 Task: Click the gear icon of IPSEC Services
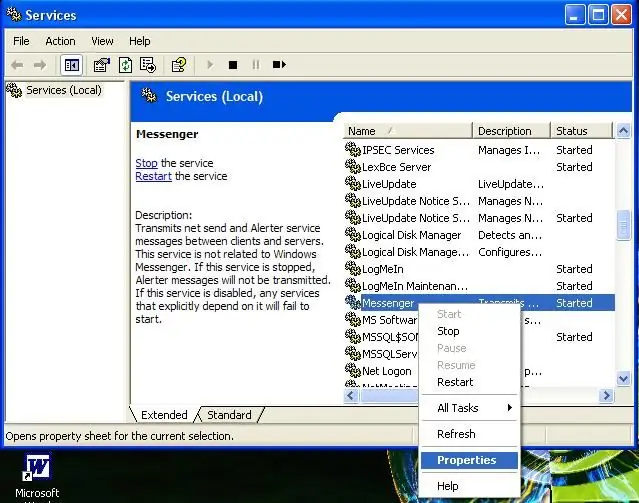353,150
